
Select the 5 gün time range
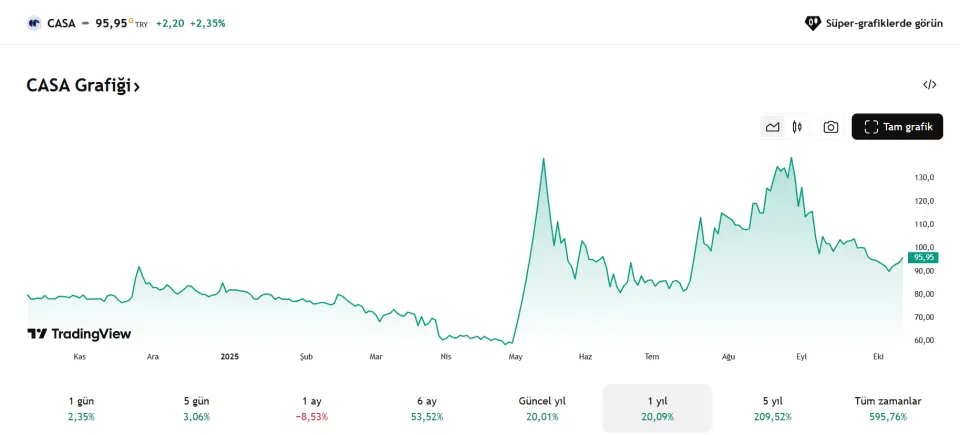coord(196,408)
